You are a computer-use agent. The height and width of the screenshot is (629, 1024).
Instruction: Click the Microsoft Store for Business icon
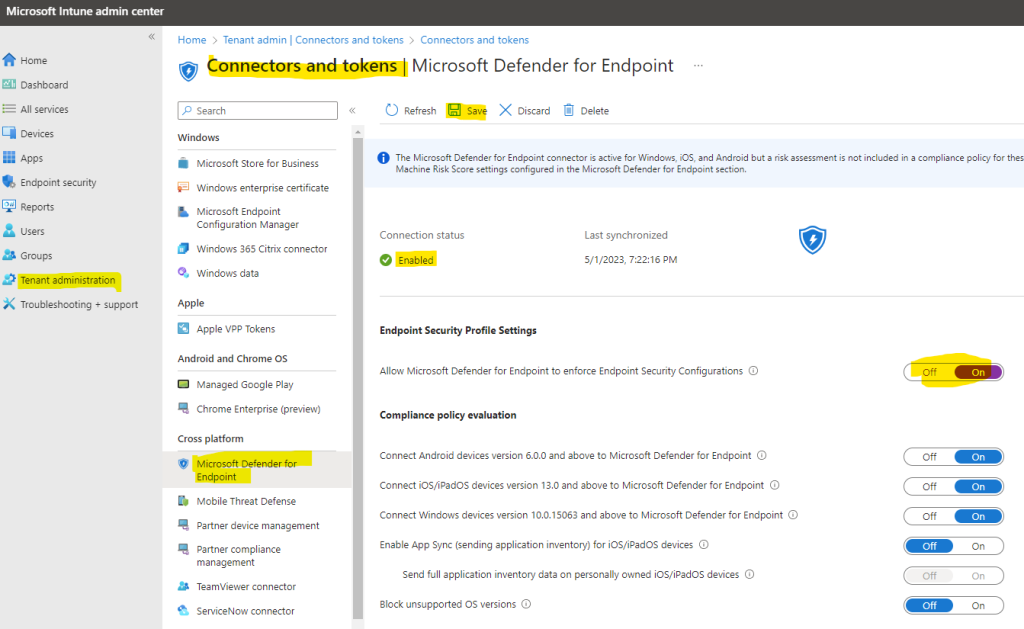pos(184,163)
